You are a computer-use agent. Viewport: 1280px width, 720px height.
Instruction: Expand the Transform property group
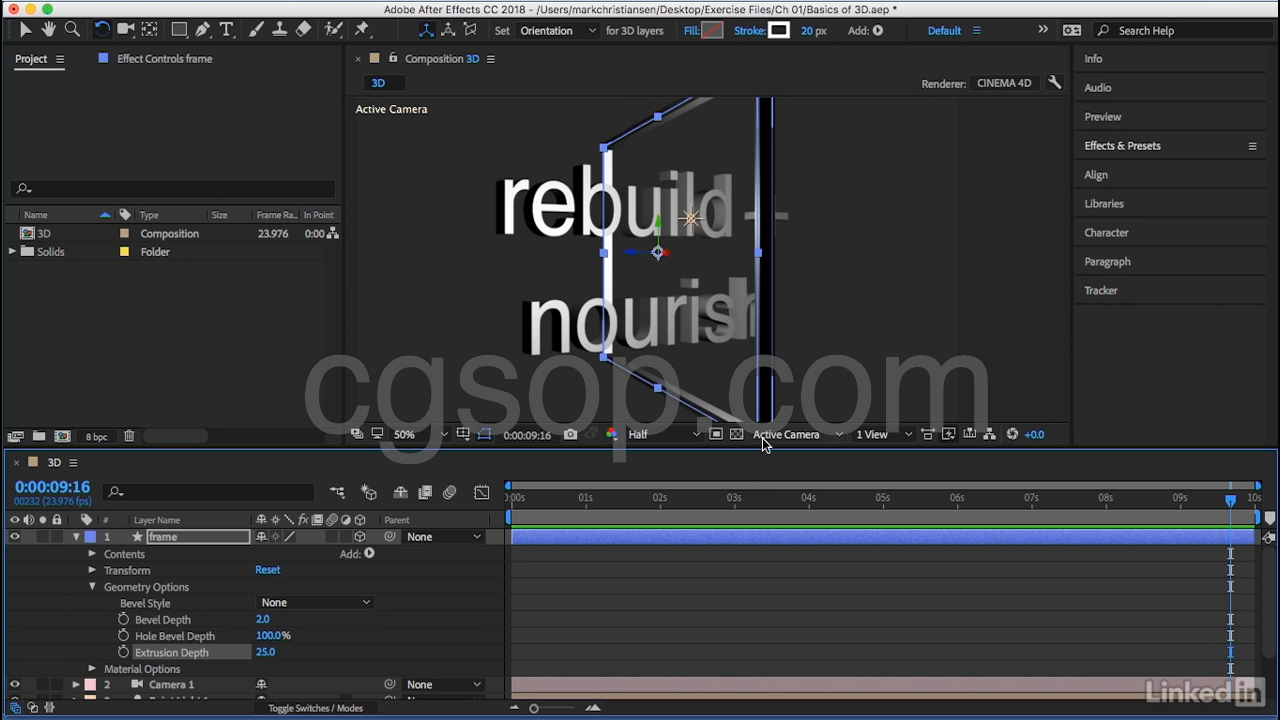(92, 570)
